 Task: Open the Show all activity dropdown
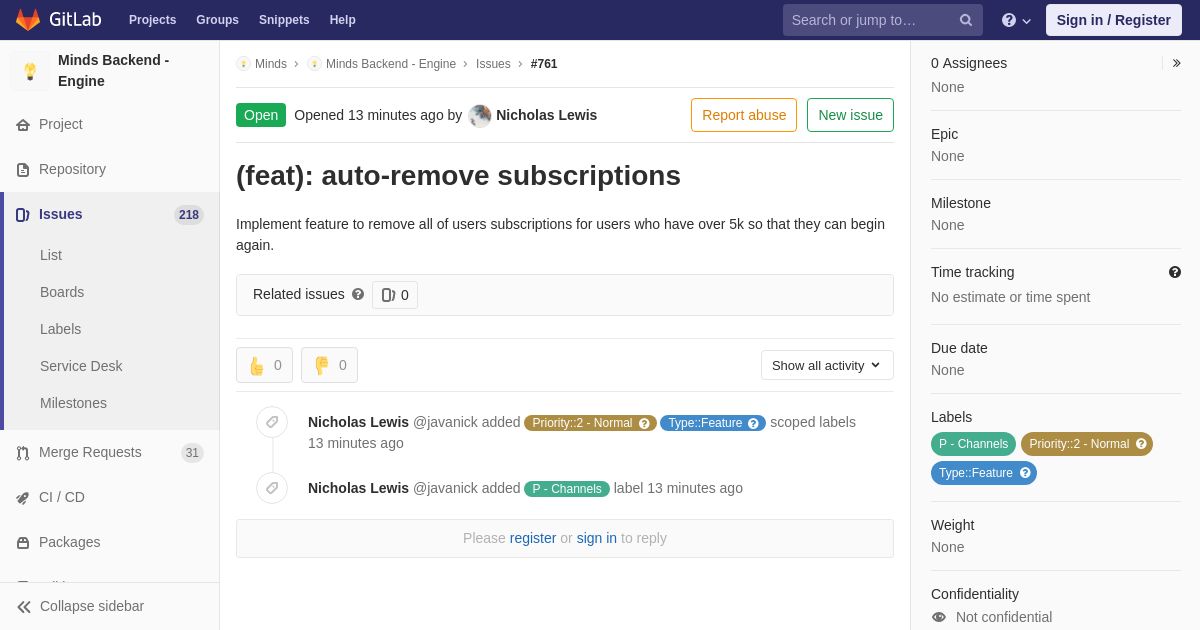click(x=827, y=365)
